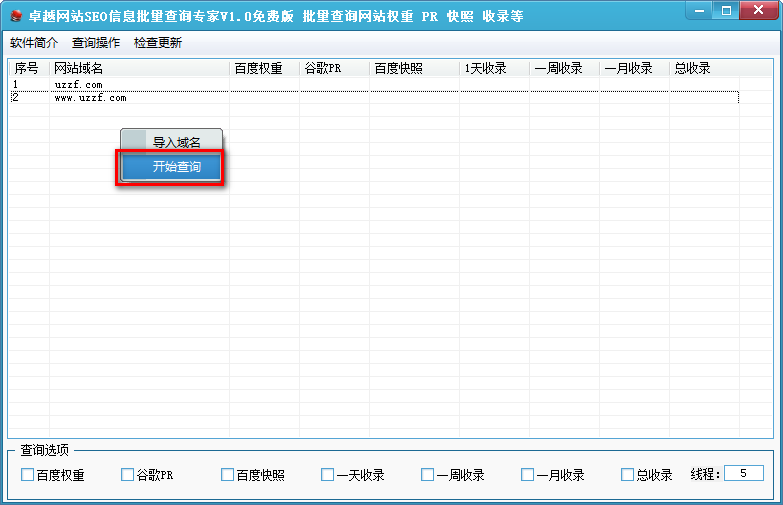The height and width of the screenshot is (505, 783).
Task: Maximize the application window
Action: click(x=726, y=10)
